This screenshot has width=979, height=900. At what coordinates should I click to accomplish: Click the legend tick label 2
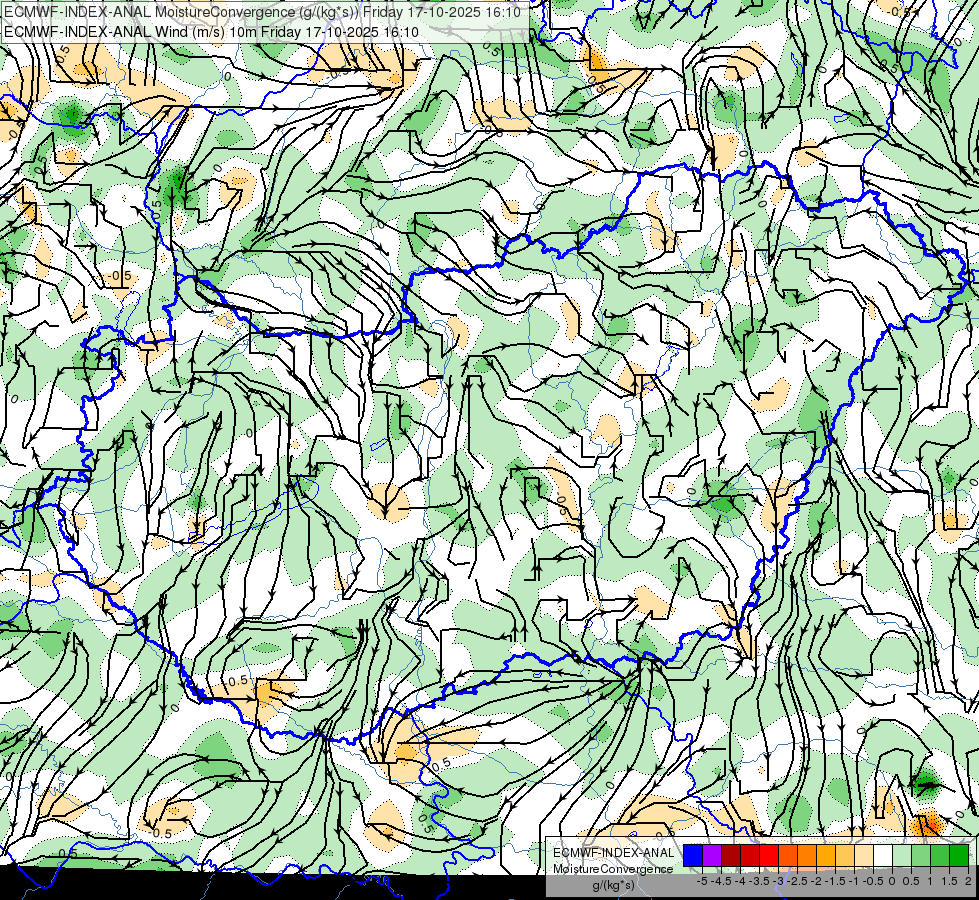[x=968, y=881]
